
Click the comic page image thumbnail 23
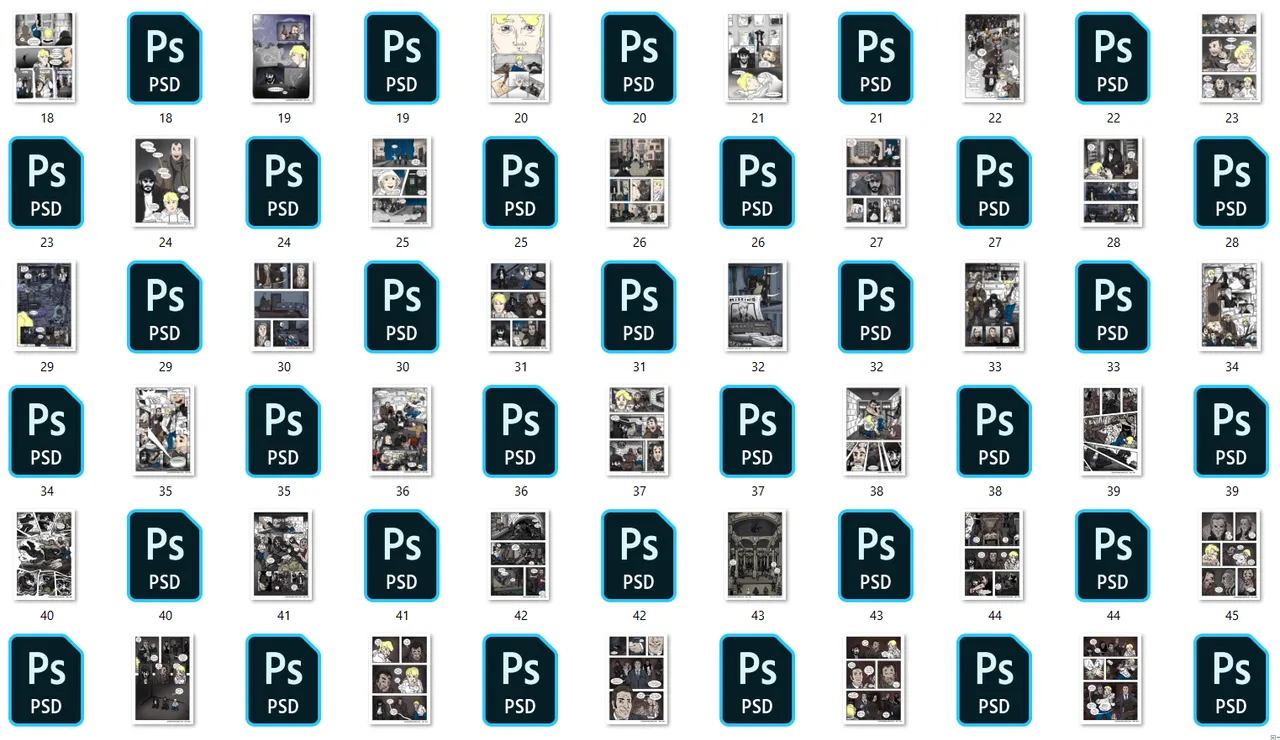coord(1231,58)
